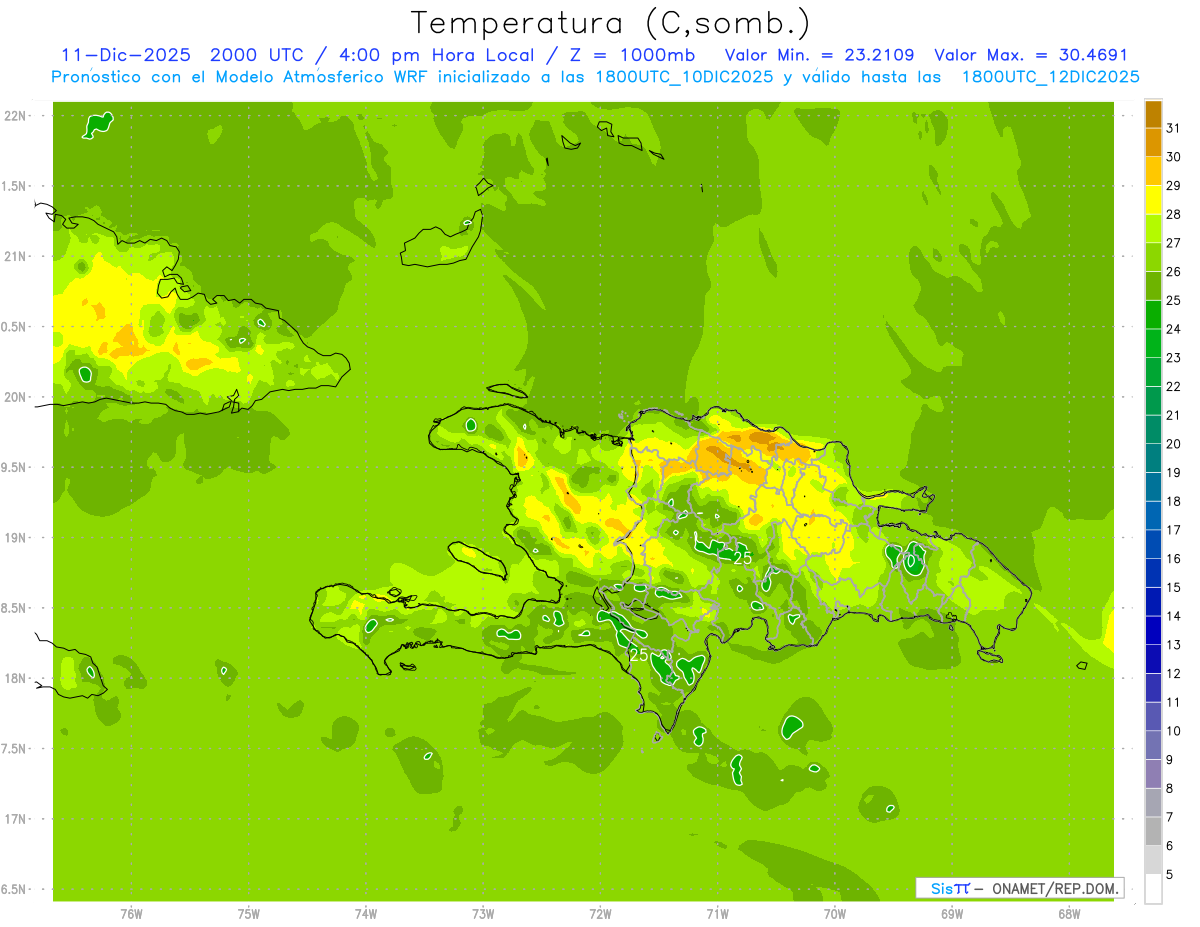Select the dark orange above-31 swatch on the color scale
This screenshot has width=1200, height=927.
point(1153,114)
